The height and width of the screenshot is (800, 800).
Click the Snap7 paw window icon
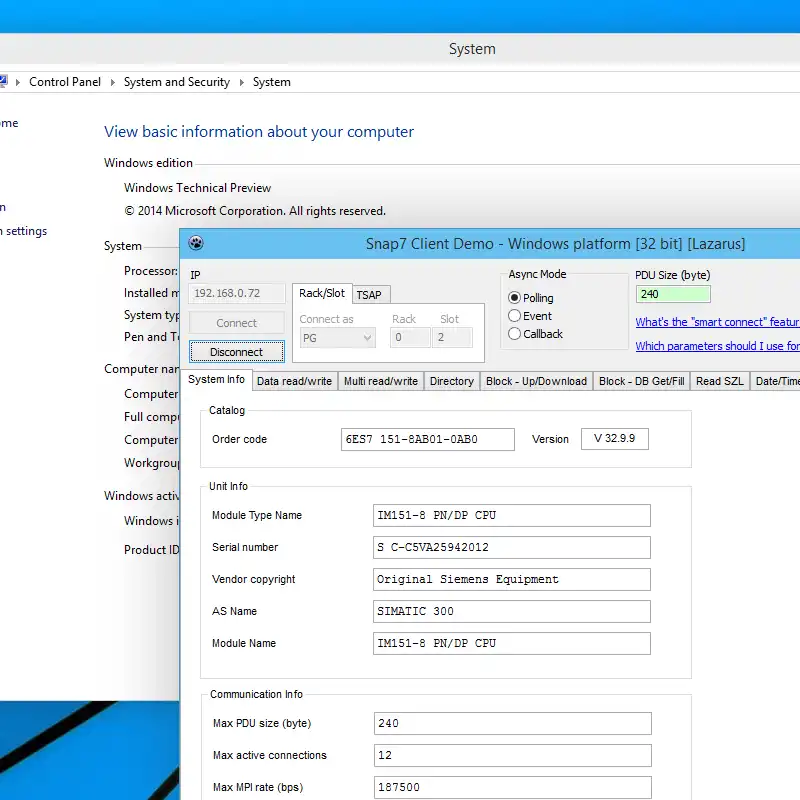tap(196, 243)
